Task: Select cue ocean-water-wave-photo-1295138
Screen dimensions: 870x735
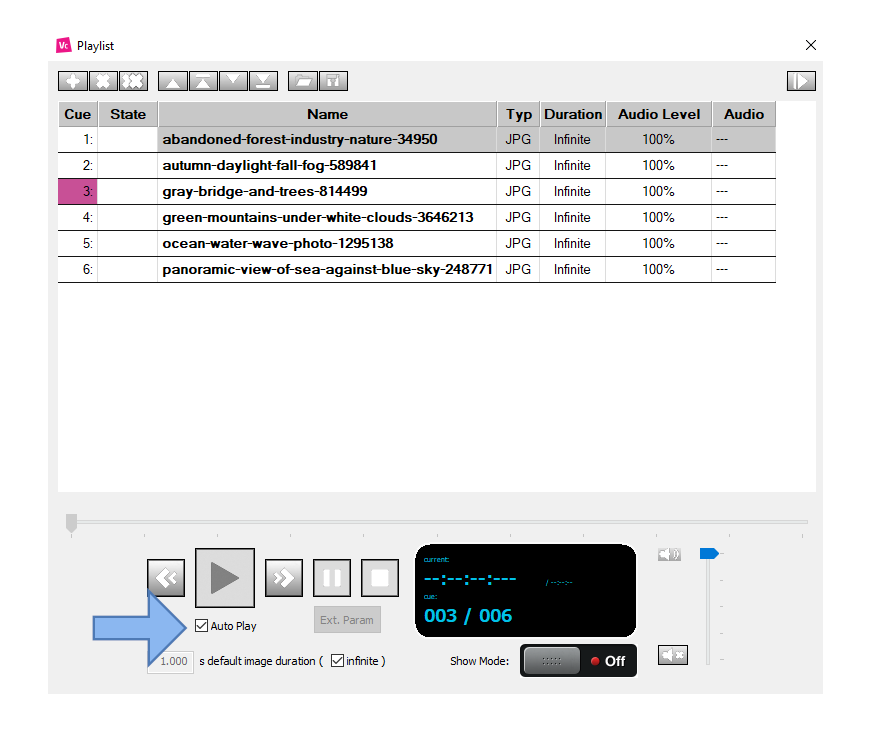Action: pyautogui.click(x=417, y=244)
